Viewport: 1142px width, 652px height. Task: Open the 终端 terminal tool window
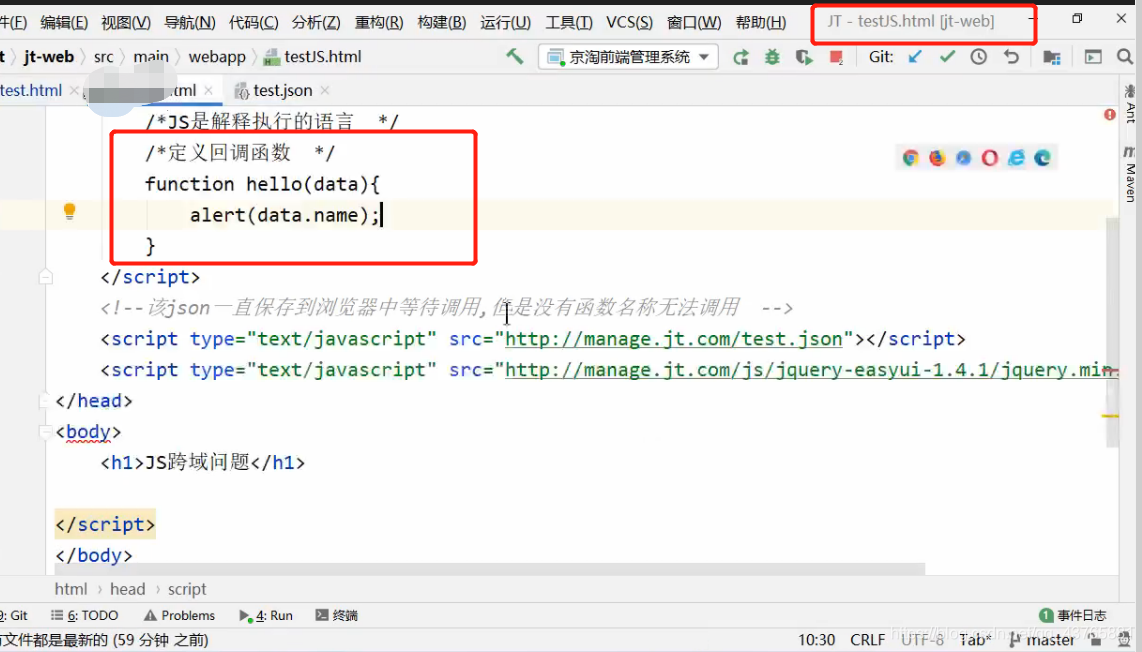coord(336,616)
